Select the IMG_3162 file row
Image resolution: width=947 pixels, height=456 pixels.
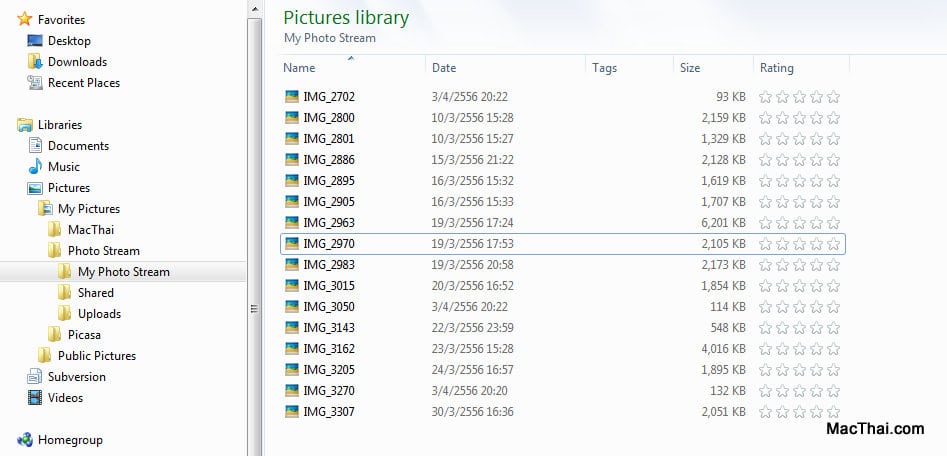[x=562, y=349]
